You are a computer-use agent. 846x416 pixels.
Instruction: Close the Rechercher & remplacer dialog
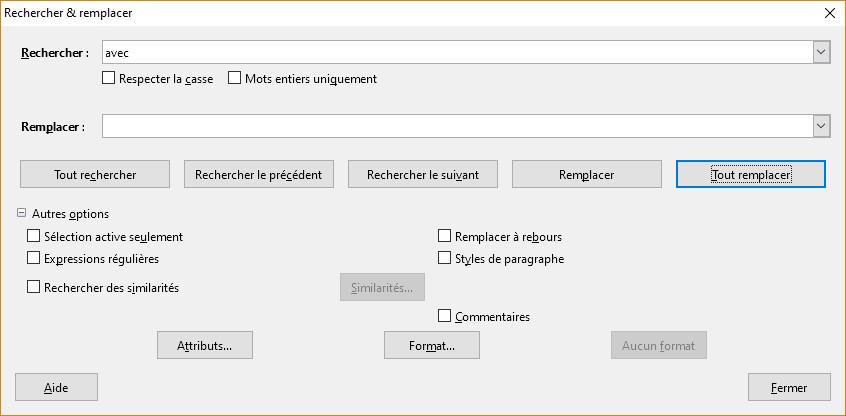[829, 13]
